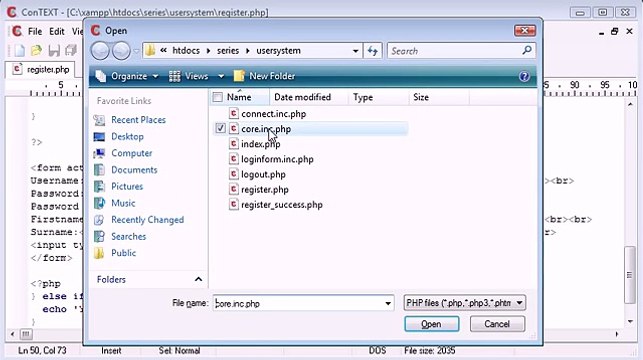
Task: Click the editor horizontal scrollbar thumb
Action: [26, 334]
